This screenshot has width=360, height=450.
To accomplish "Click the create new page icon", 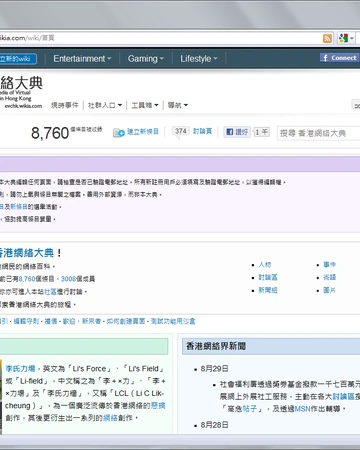I will pyautogui.click(x=119, y=133).
